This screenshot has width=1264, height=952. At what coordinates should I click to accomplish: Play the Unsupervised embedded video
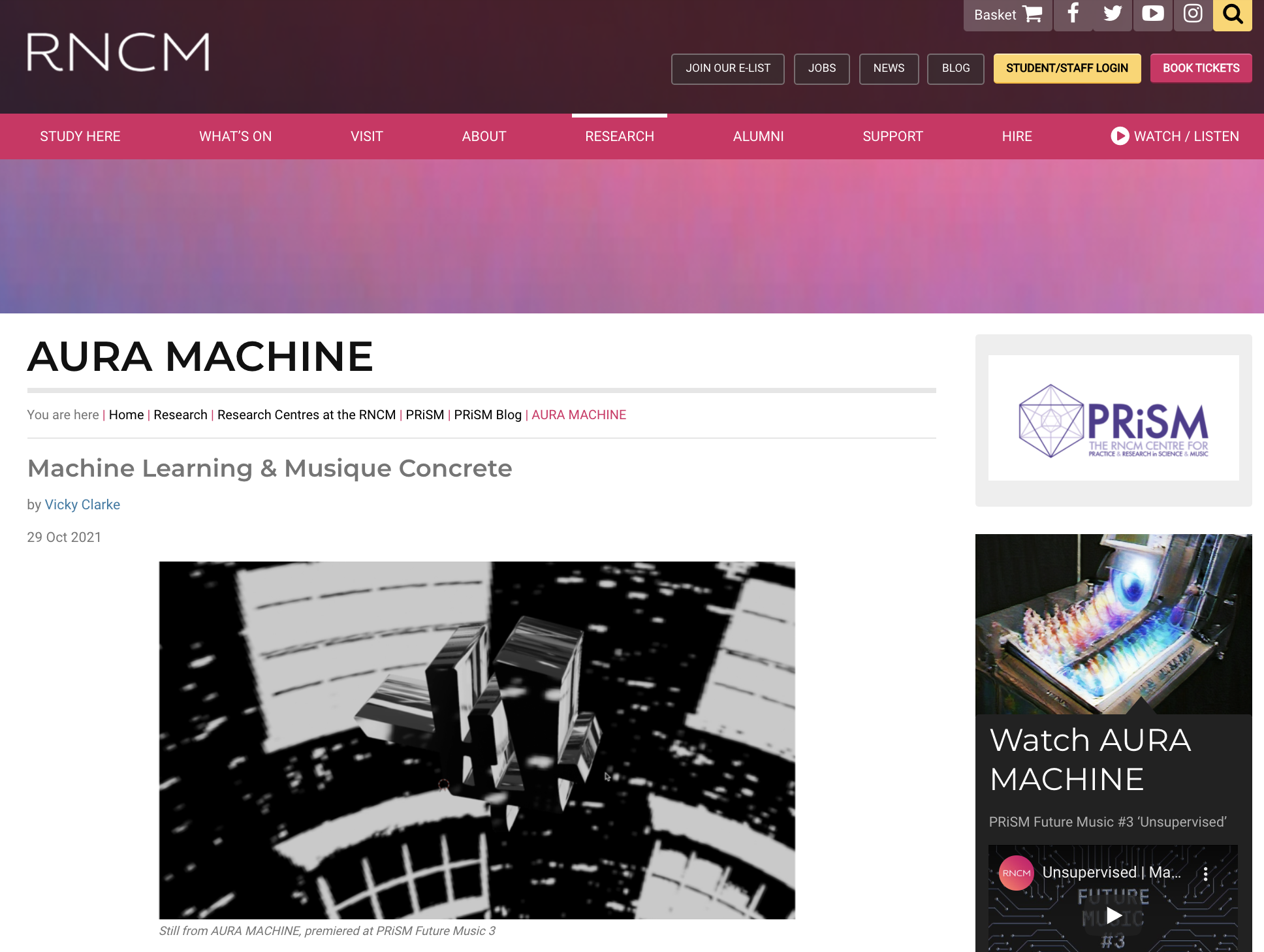(1114, 915)
